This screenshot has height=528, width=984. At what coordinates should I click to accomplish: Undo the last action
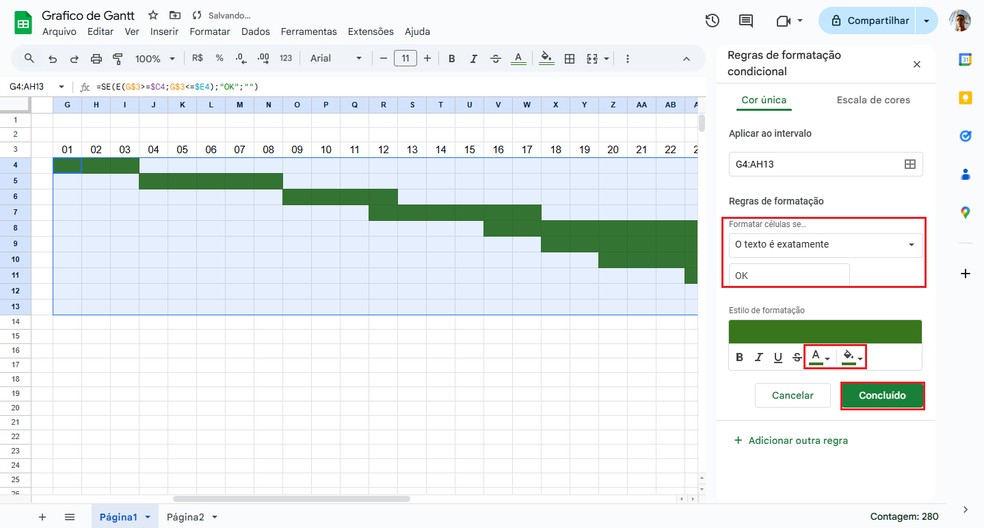52,58
